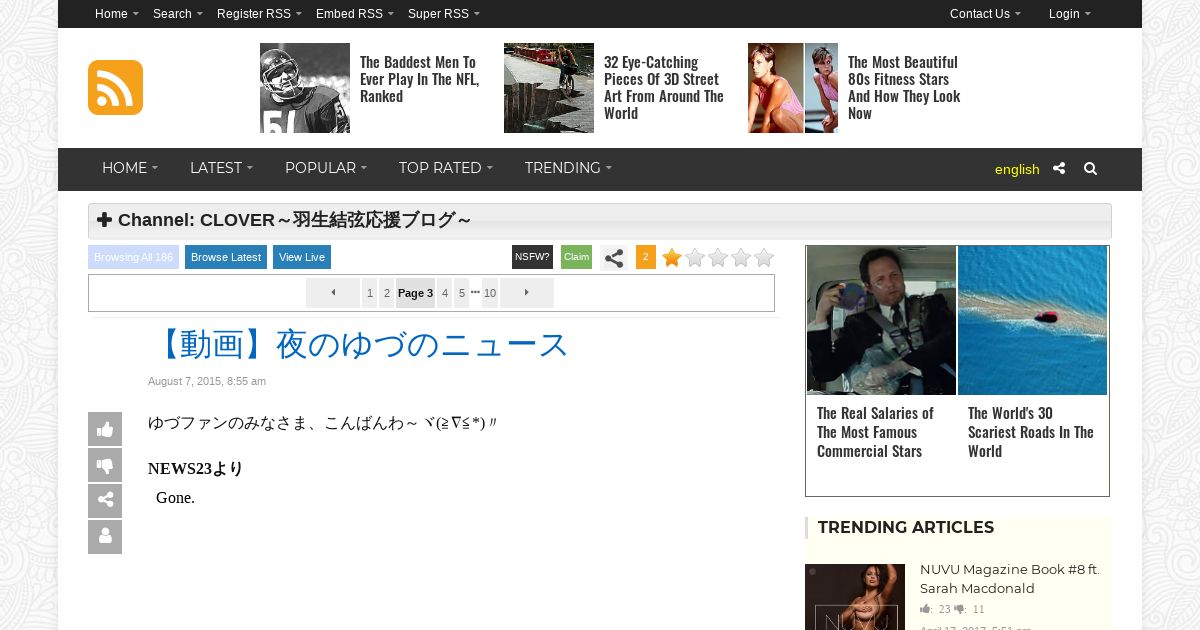Expand Register RSS dropdown
This screenshot has height=630, width=1200.
260,14
